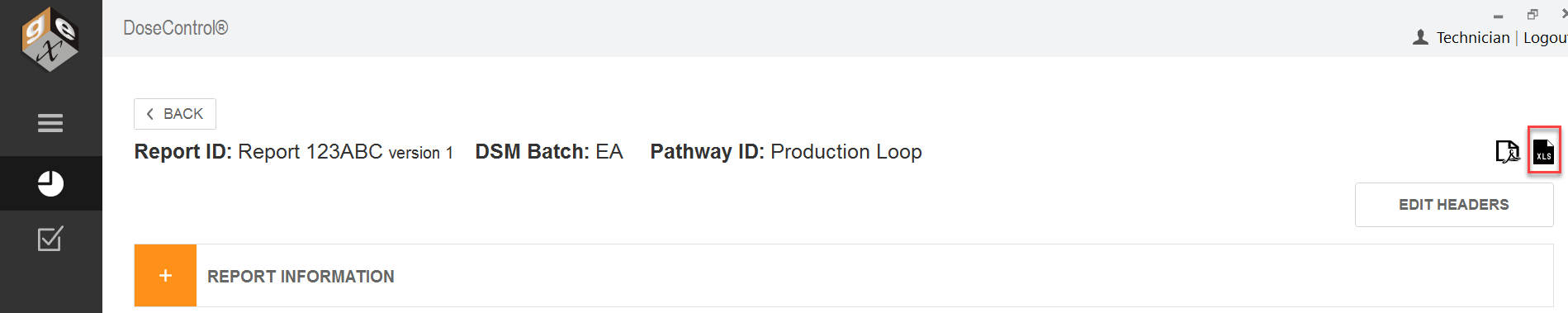Open the hamburger navigation menu

pos(50,123)
